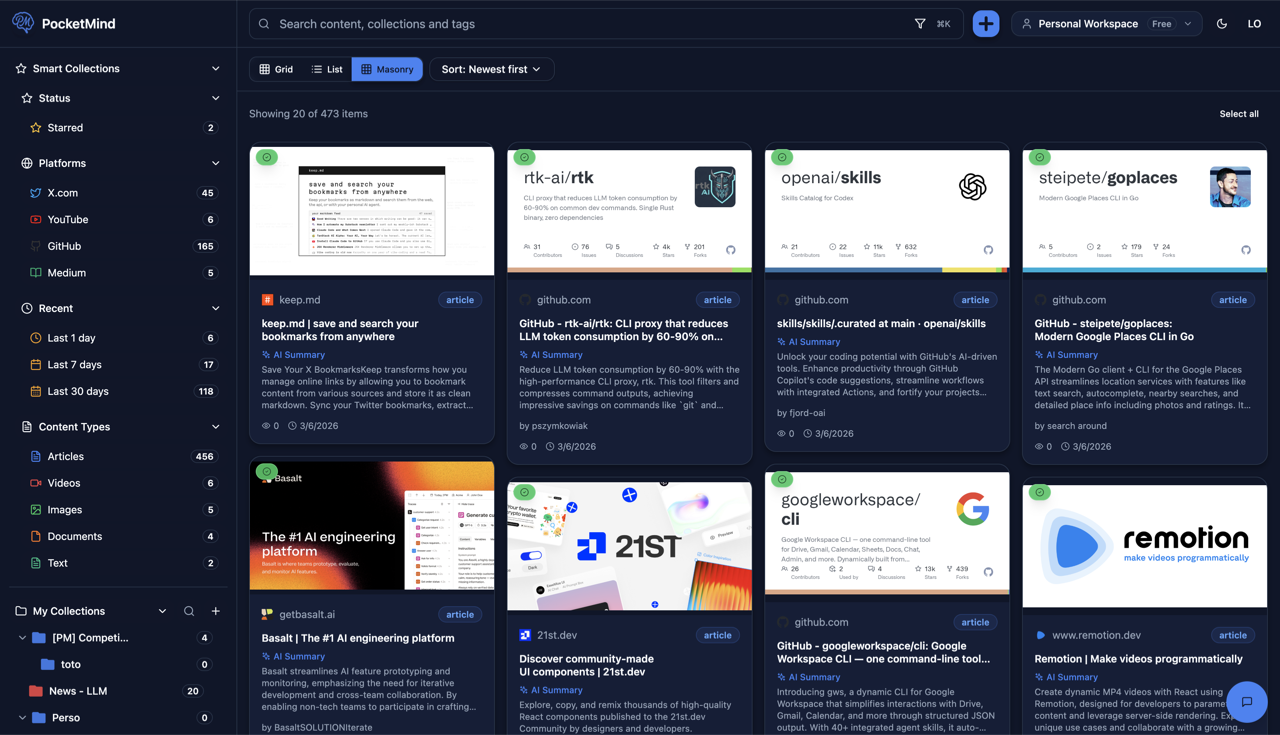Toggle dark mode with moon icon

1221,23
